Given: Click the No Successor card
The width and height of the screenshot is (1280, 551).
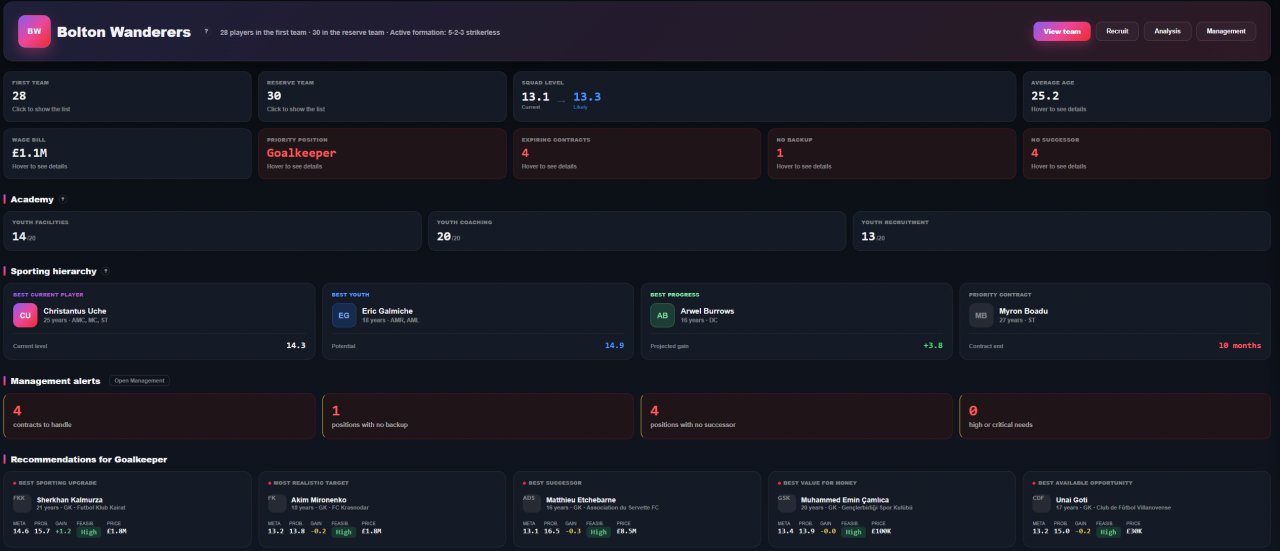Looking at the screenshot, I should pyautogui.click(x=1149, y=153).
